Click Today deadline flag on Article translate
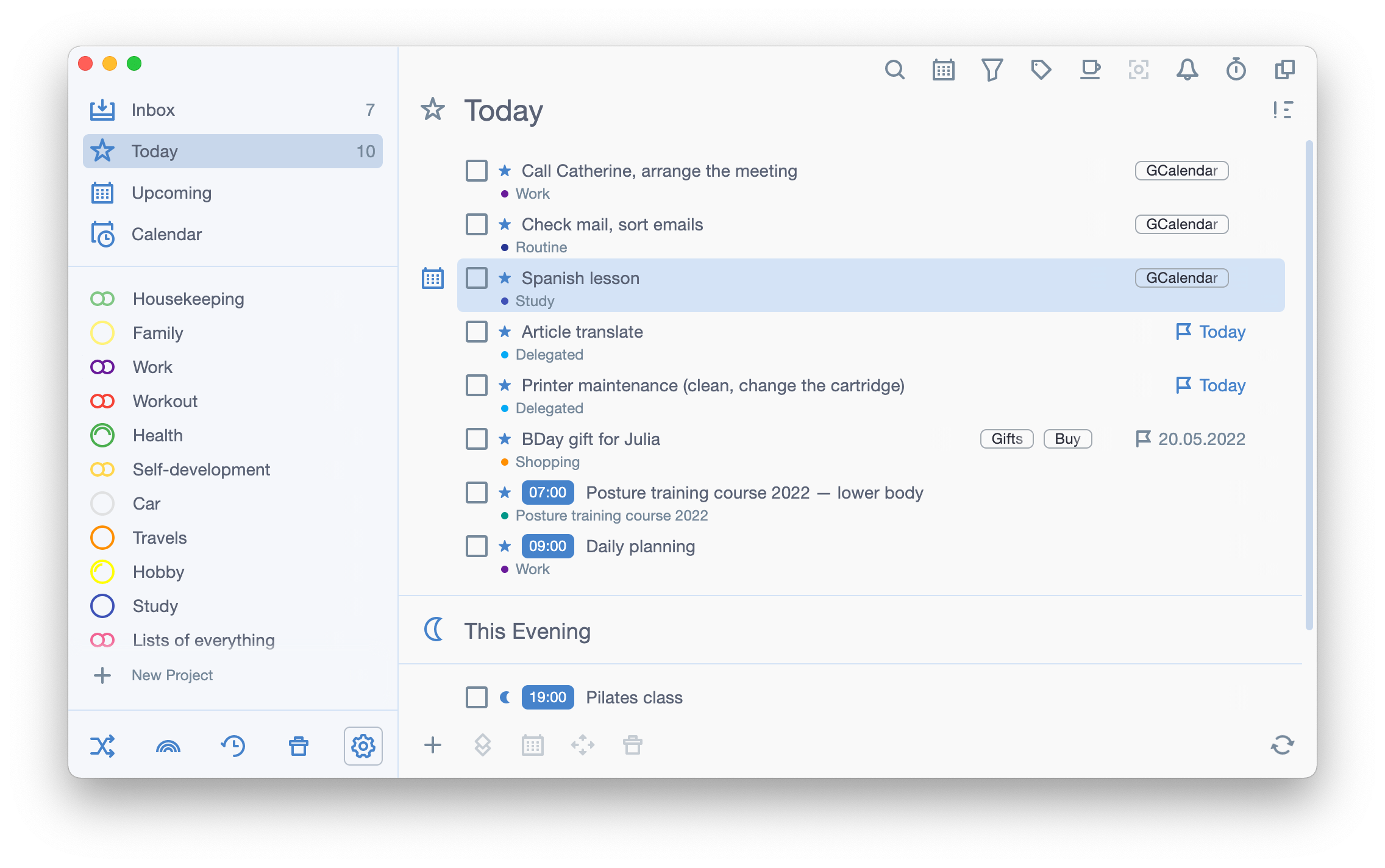 coord(1211,332)
